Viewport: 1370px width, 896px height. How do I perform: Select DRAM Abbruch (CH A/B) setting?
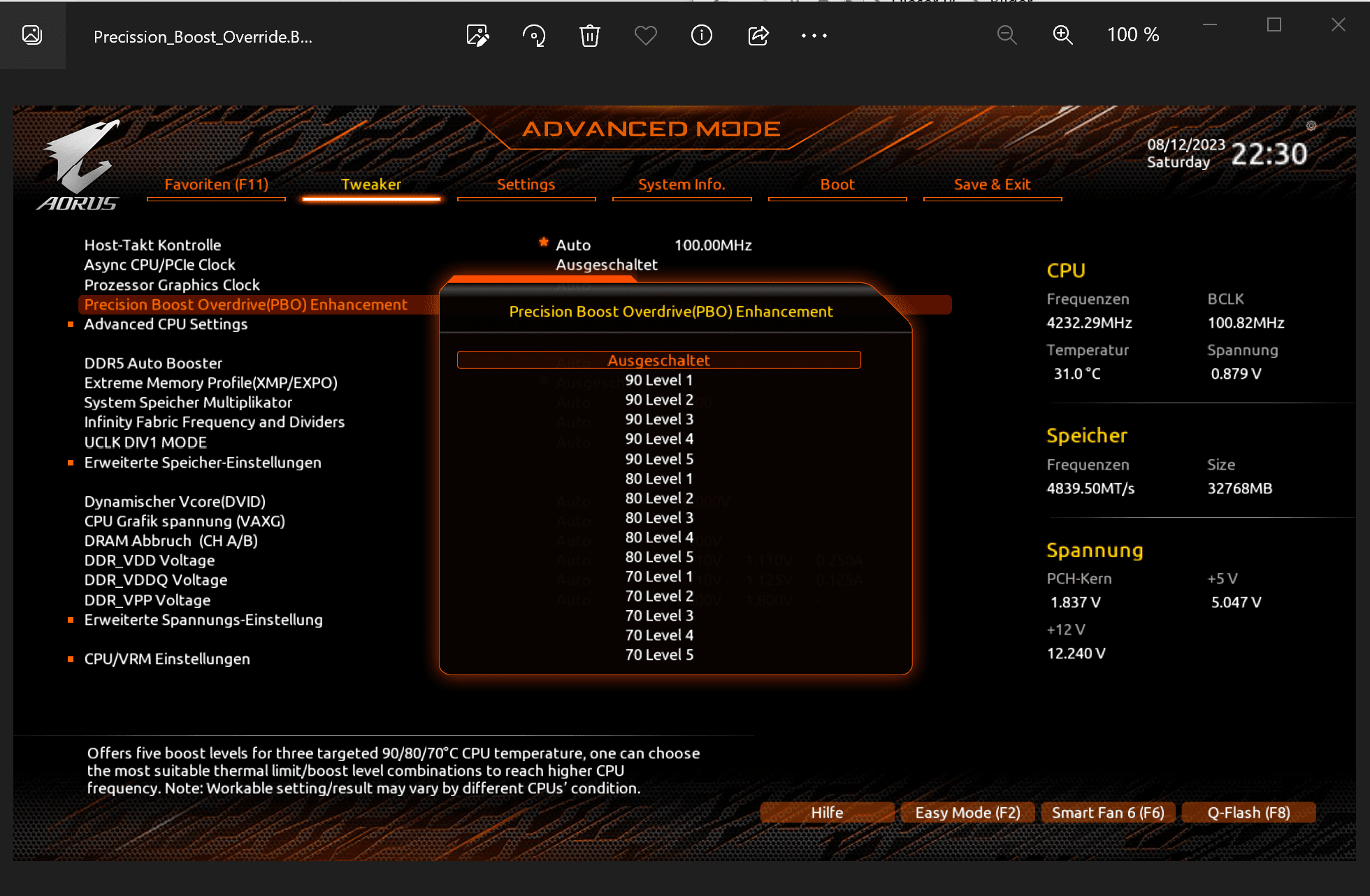point(171,541)
